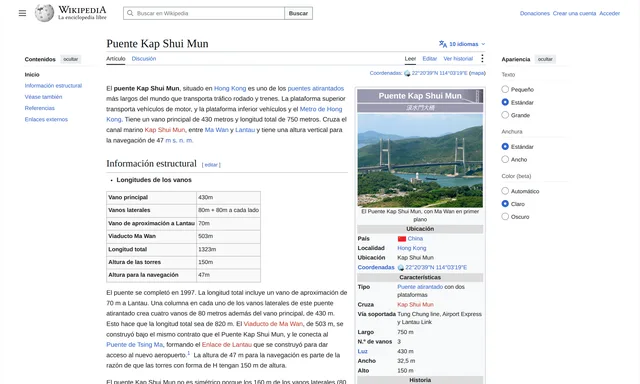Select the Leer tab
This screenshot has width=640, height=384.
click(410, 58)
